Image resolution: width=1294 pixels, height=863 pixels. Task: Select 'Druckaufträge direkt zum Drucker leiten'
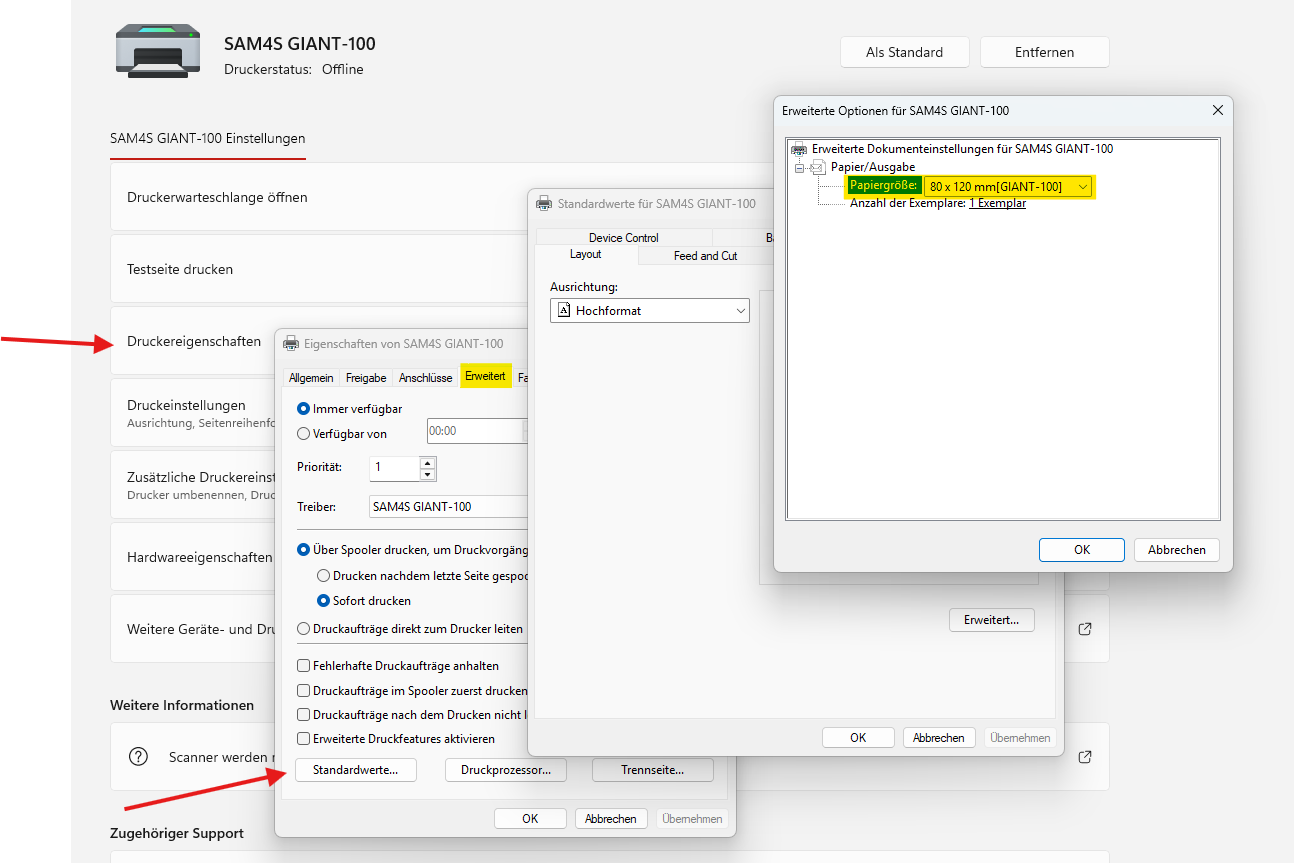pyautogui.click(x=305, y=629)
